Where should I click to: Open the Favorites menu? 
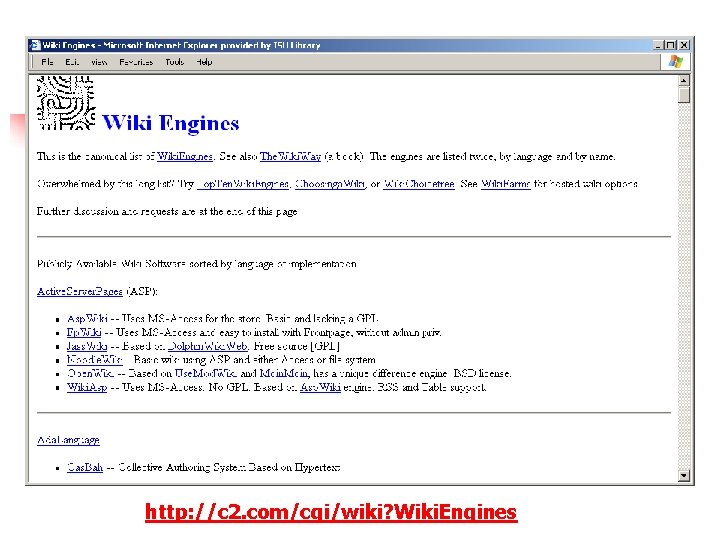tap(136, 62)
